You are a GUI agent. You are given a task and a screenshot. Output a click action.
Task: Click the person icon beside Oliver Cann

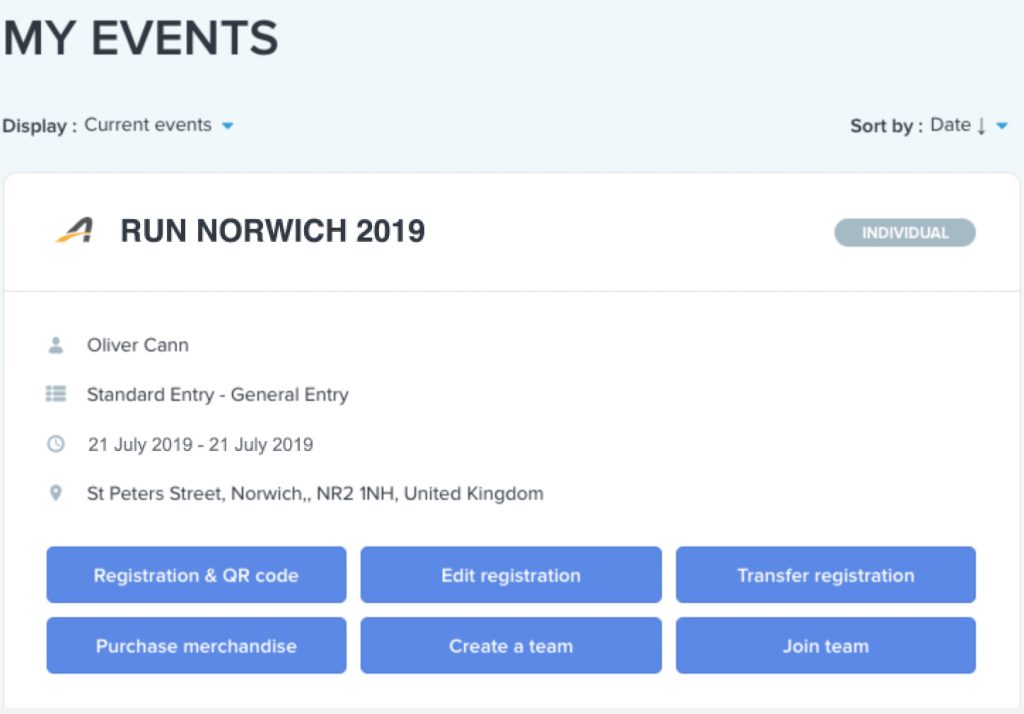point(56,345)
